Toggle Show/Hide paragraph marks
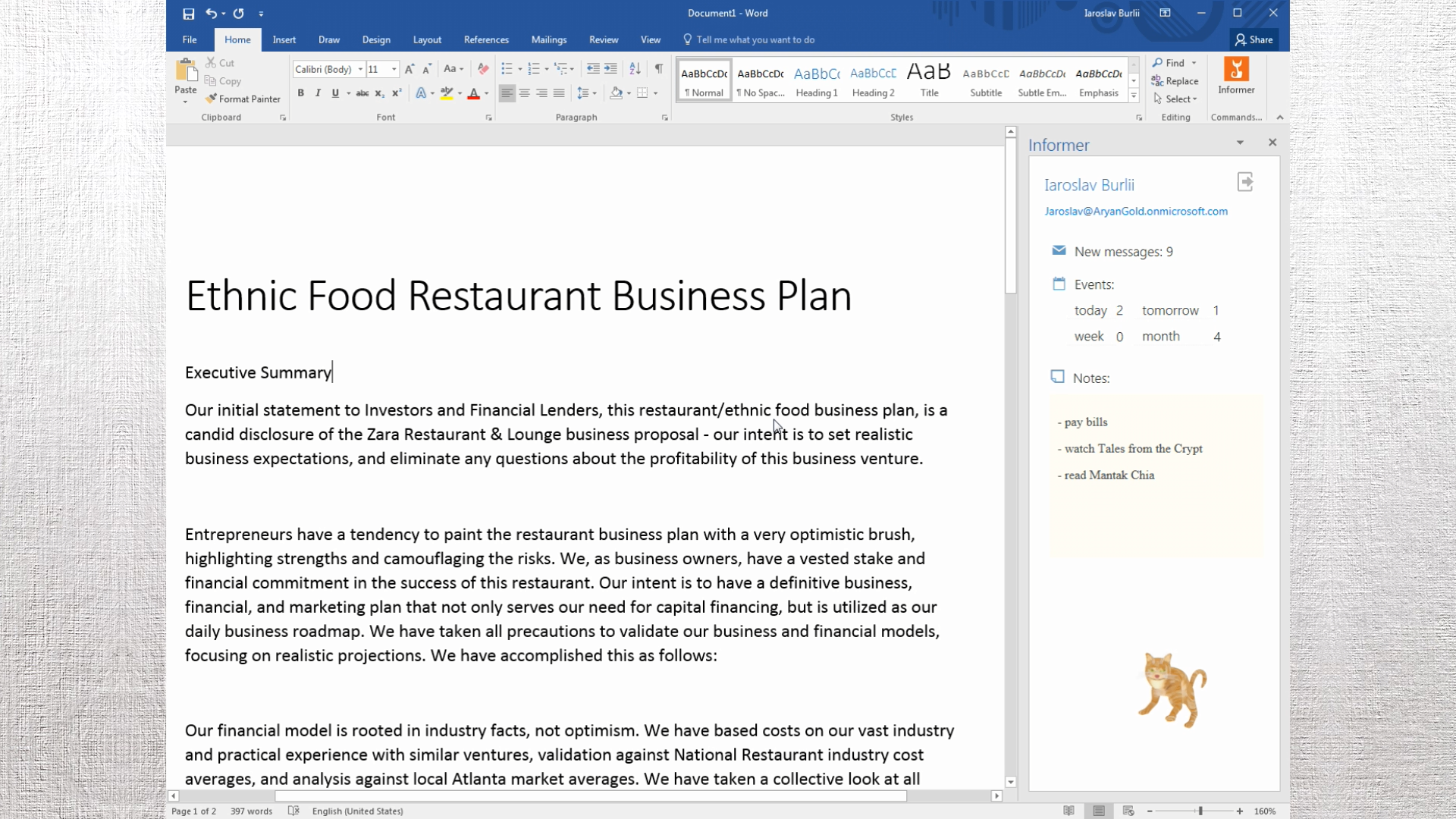The height and width of the screenshot is (819, 1456). [659, 69]
